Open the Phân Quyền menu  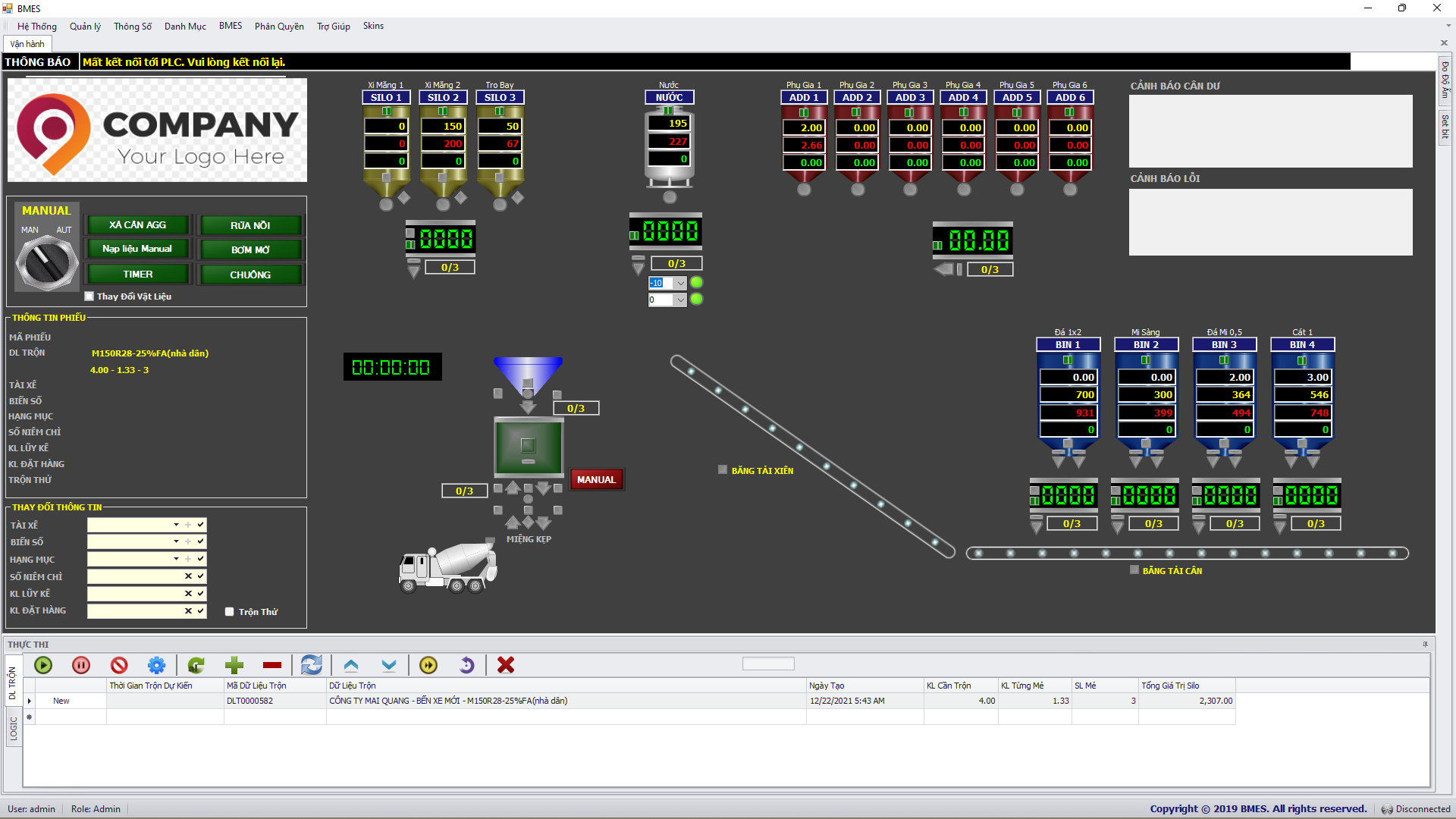coord(279,26)
